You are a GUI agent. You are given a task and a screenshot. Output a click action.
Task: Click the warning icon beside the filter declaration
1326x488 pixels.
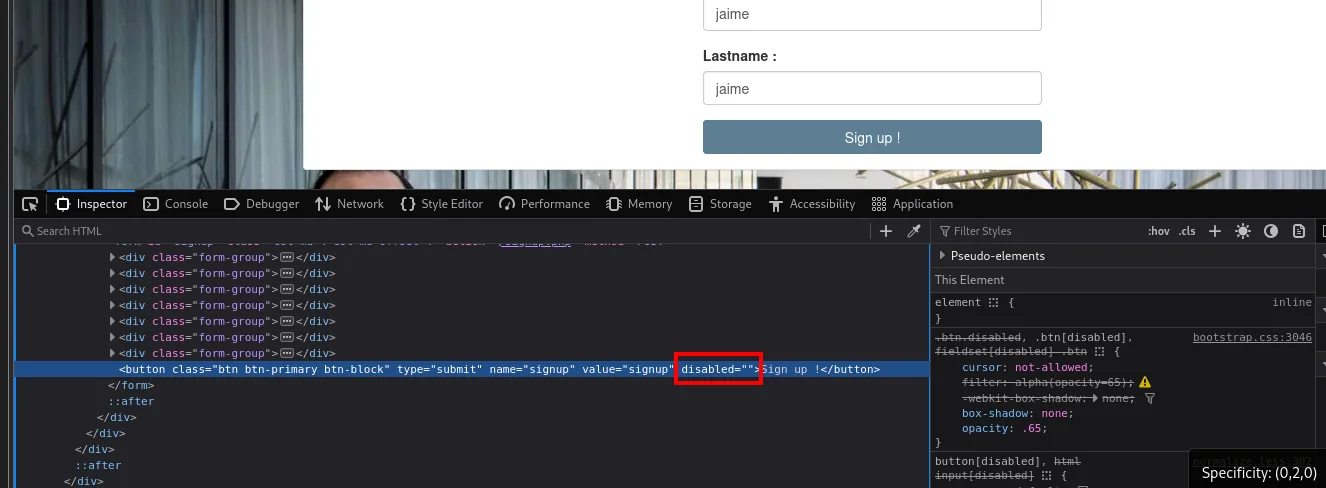pos(1145,382)
